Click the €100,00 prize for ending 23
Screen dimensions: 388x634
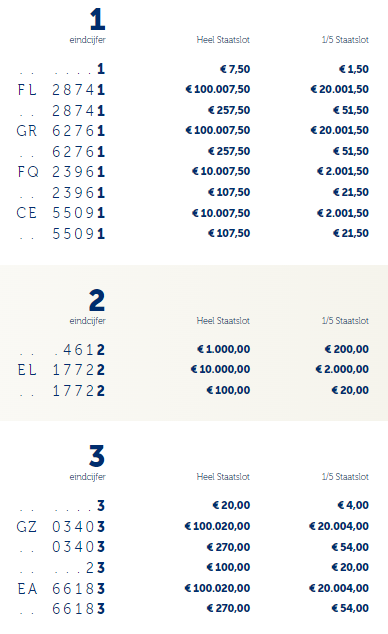pyautogui.click(x=228, y=567)
